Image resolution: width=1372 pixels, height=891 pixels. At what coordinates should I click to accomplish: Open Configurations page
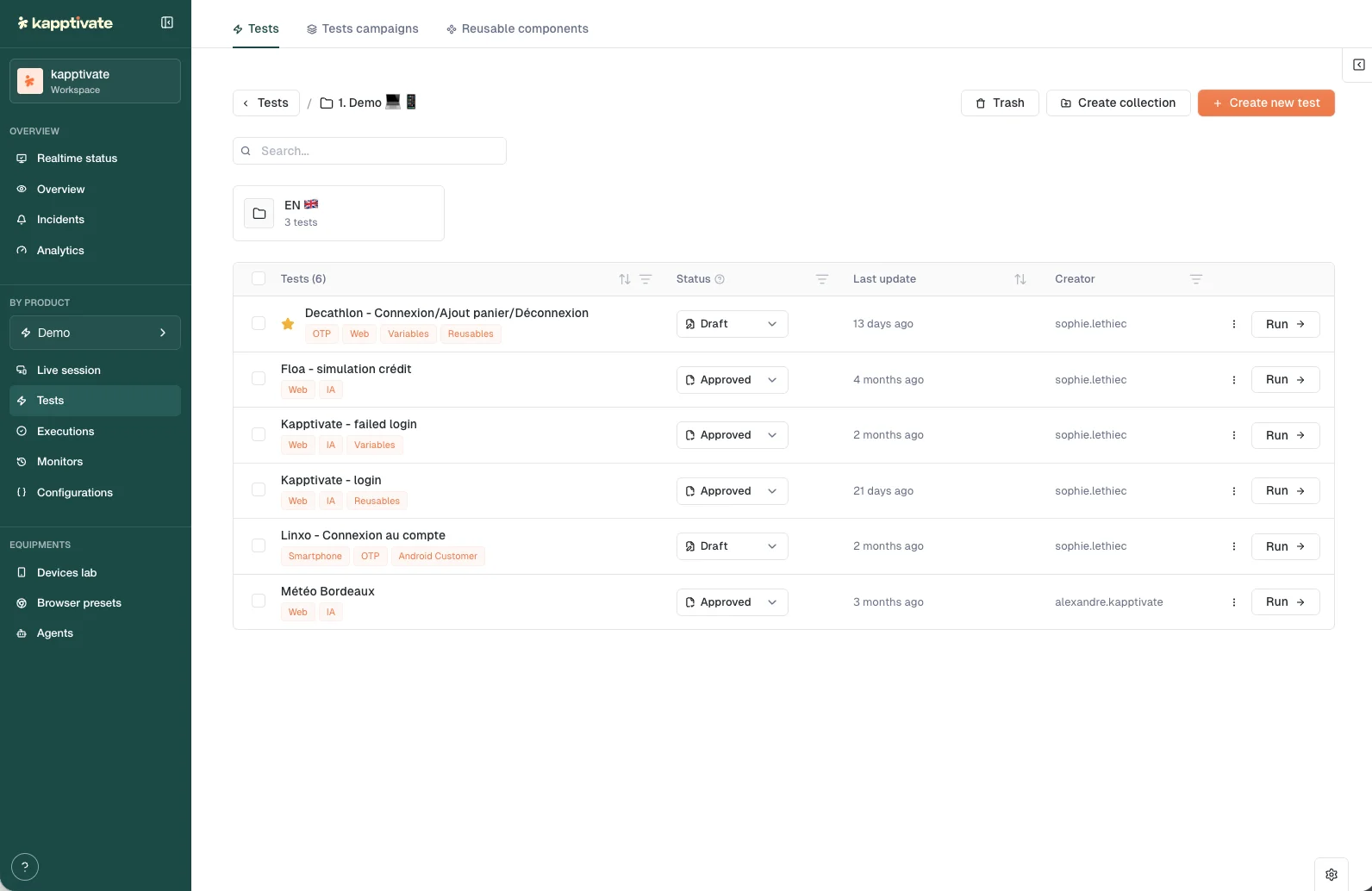tap(95, 493)
